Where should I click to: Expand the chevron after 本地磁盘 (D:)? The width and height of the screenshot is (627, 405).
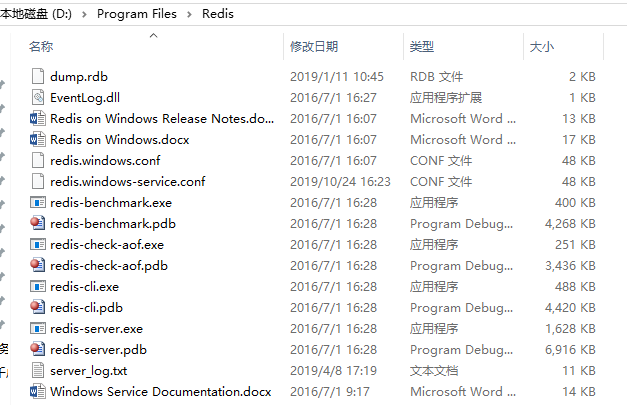(x=84, y=15)
